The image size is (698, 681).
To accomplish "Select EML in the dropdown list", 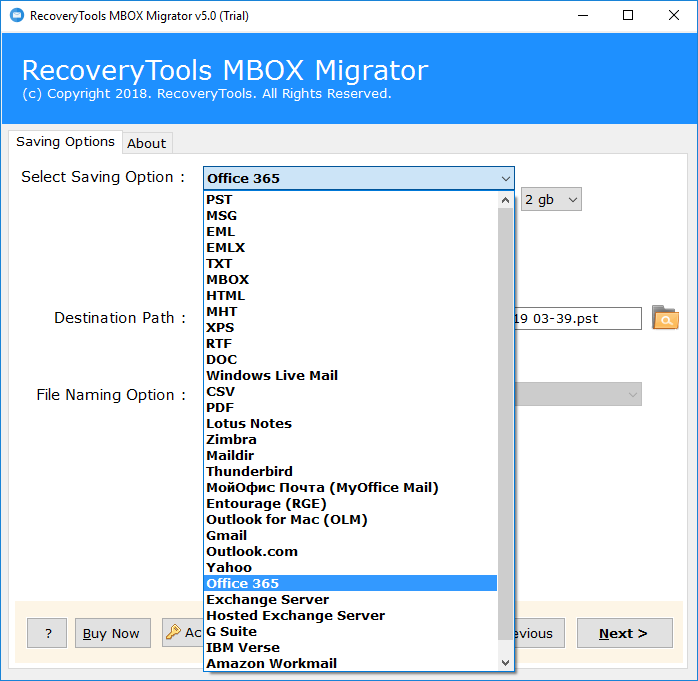I will 350,231.
